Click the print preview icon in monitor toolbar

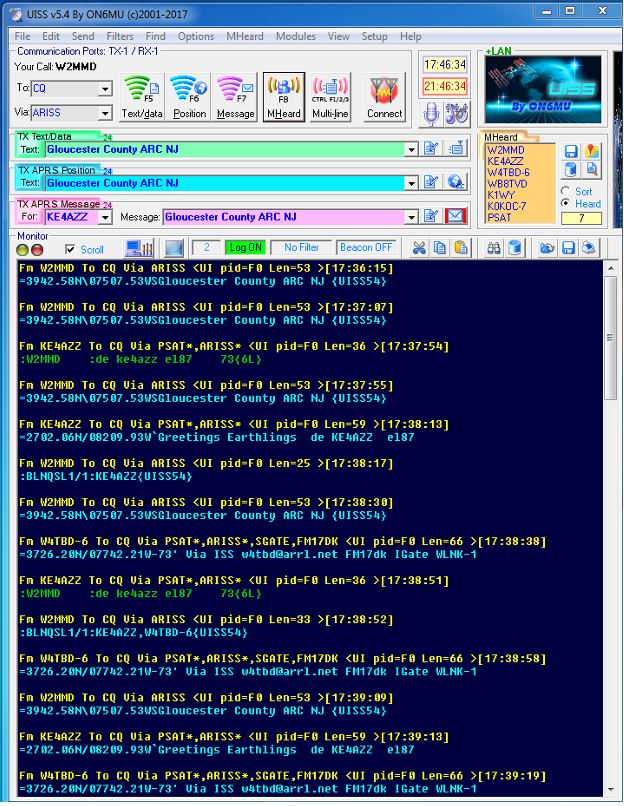click(x=589, y=248)
